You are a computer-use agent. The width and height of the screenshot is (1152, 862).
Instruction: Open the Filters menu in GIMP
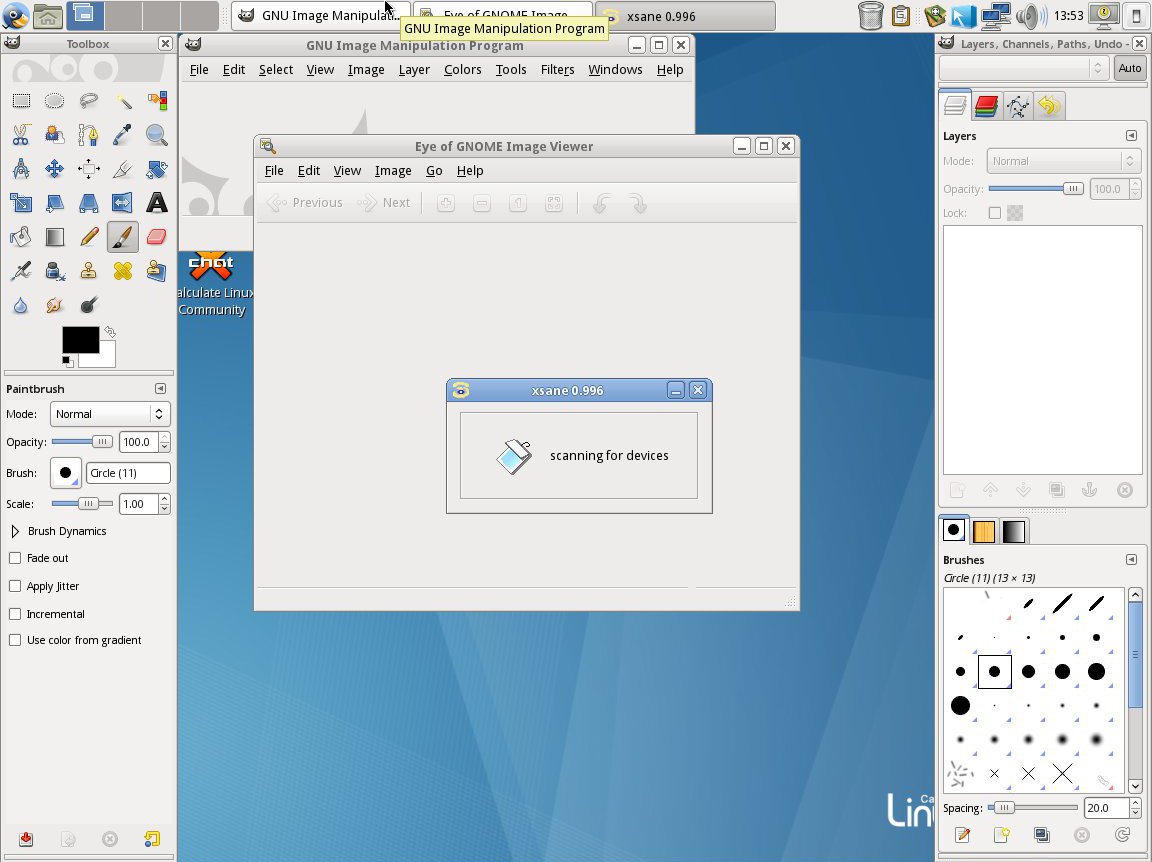[x=557, y=69]
